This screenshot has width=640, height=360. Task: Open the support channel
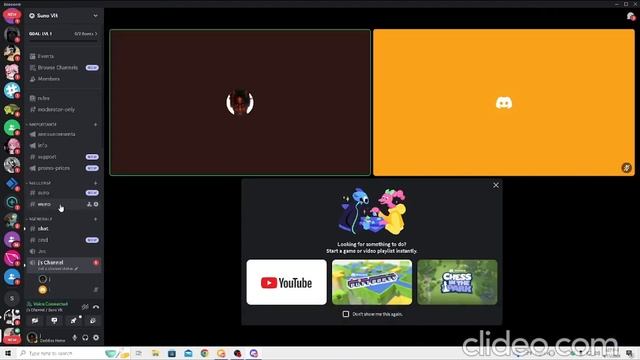(63, 157)
